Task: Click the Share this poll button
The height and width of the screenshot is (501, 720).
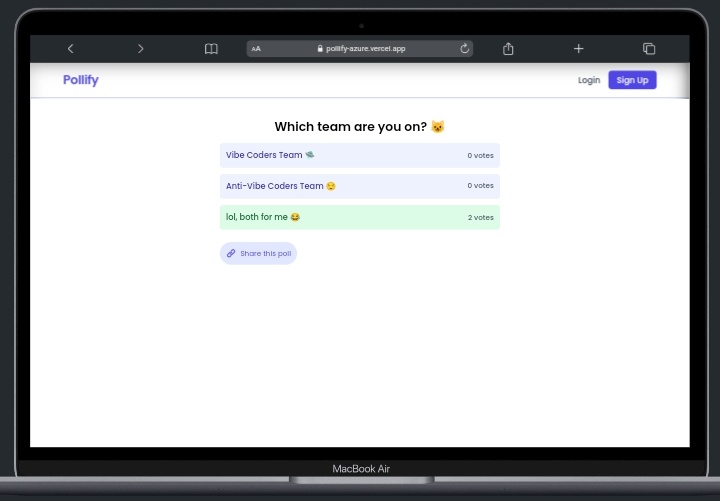Action: [259, 253]
